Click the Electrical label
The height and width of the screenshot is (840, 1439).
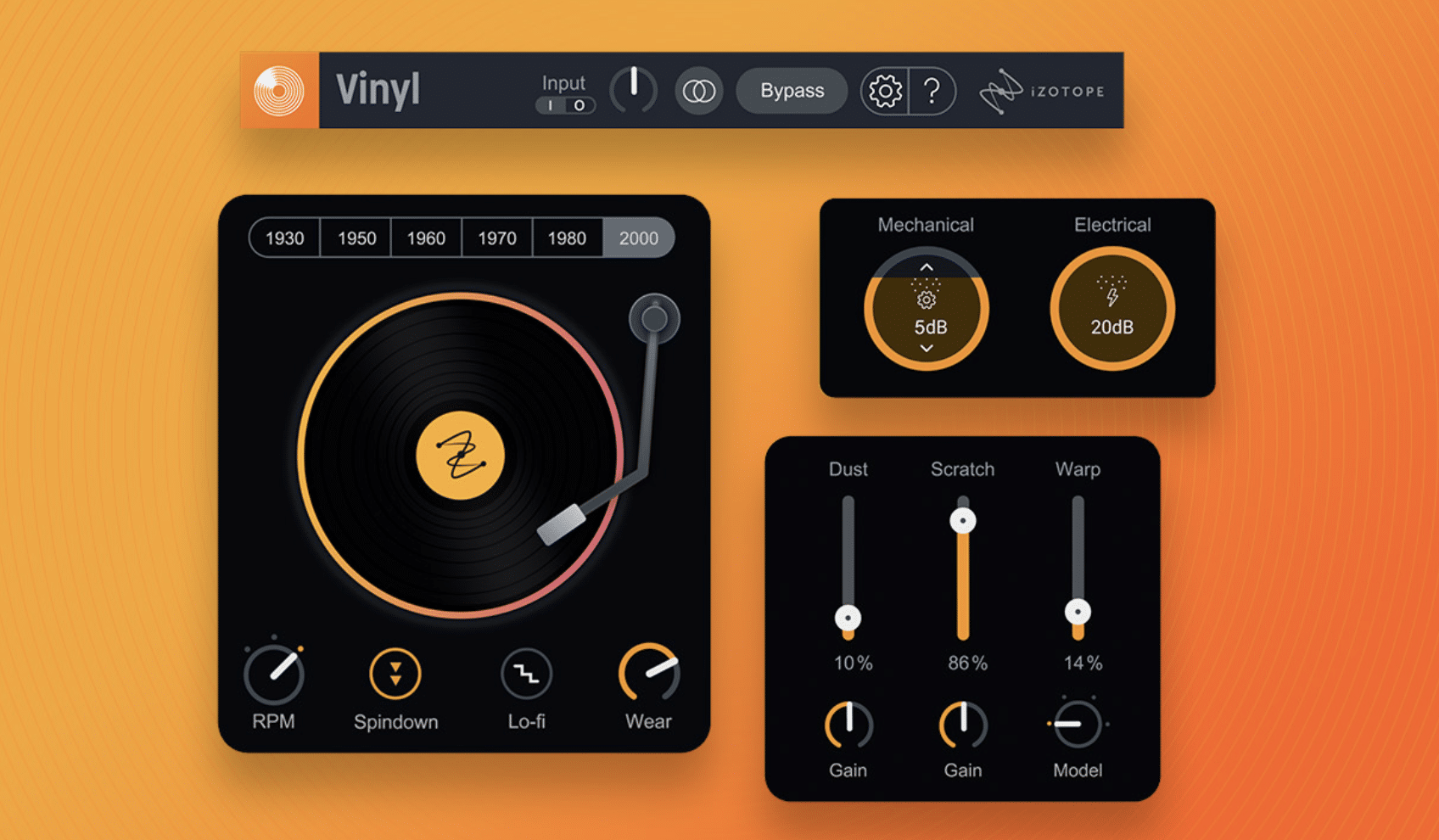[1112, 225]
